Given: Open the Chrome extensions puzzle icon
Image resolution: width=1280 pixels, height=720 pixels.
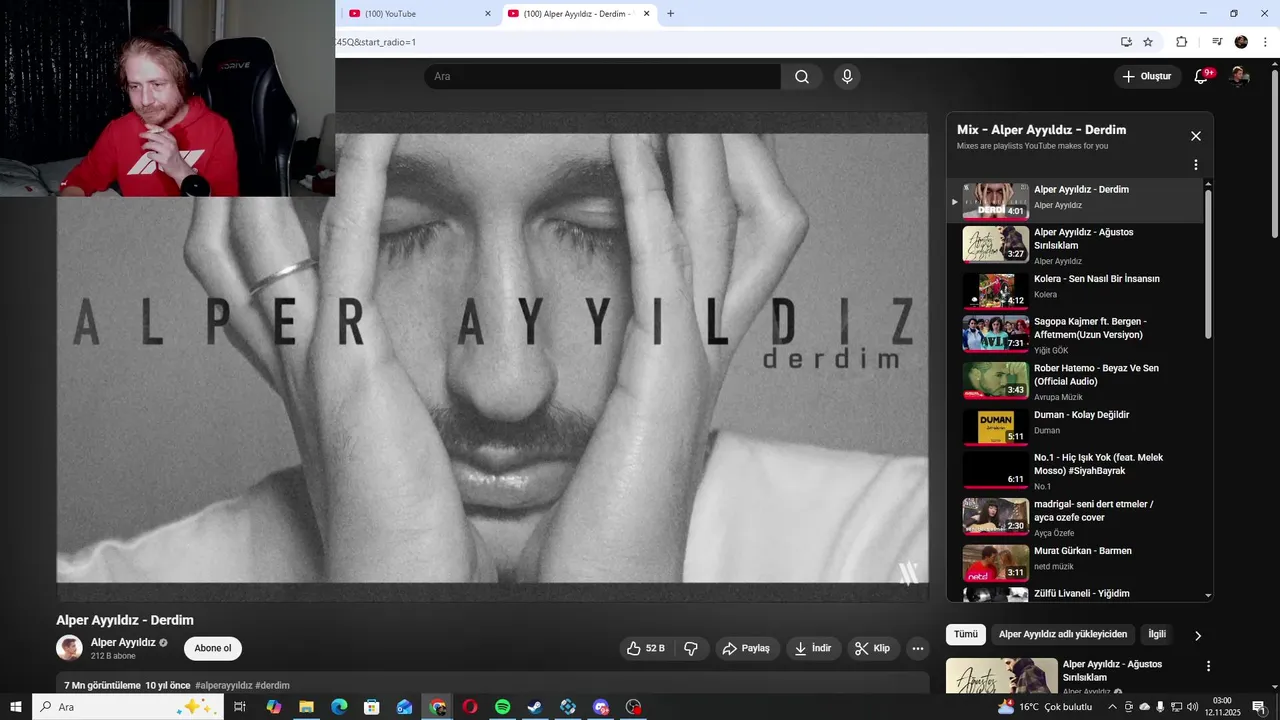Looking at the screenshot, I should click(1182, 42).
